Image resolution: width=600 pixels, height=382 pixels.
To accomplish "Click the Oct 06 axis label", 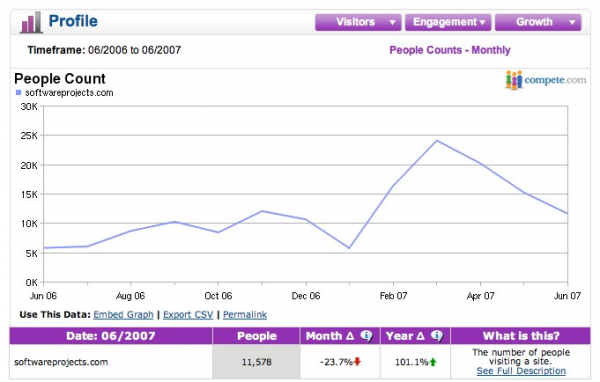I will click(x=218, y=296).
